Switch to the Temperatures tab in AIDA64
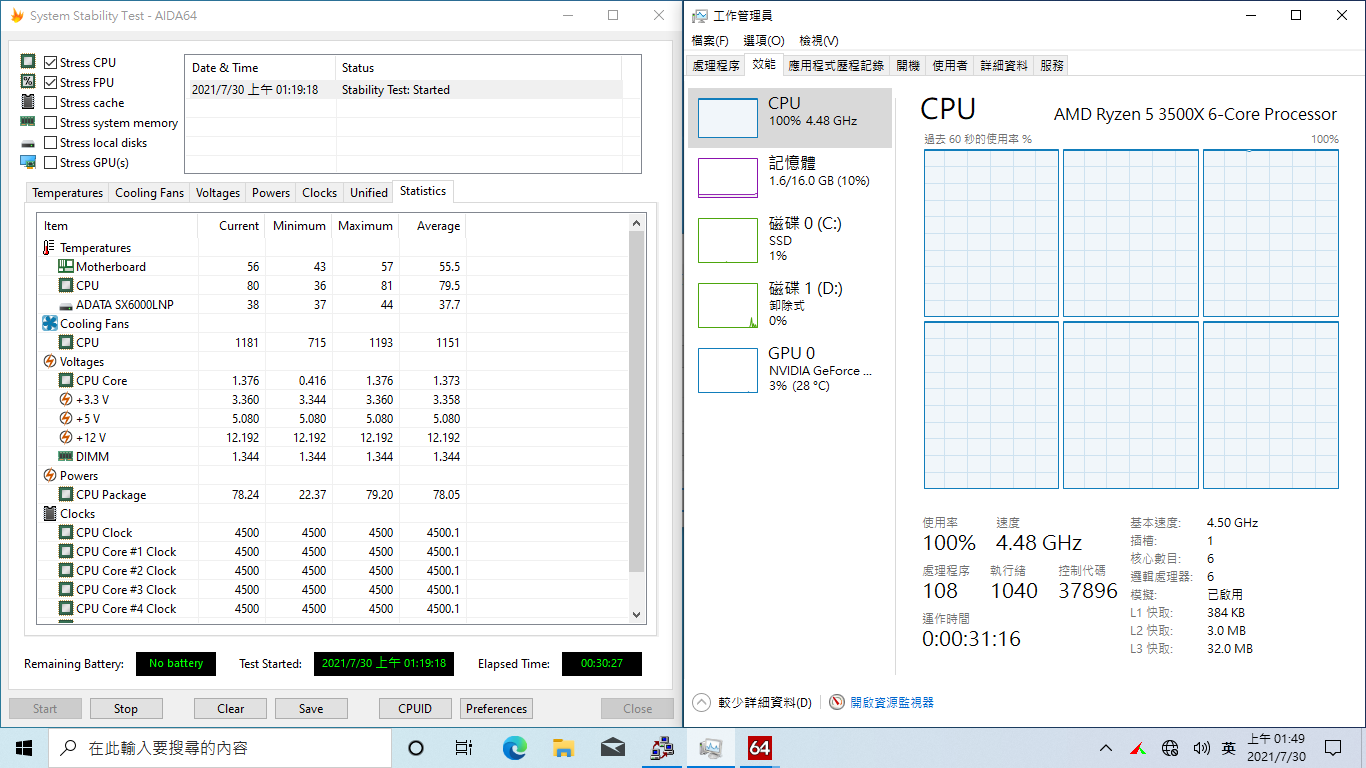 click(67, 193)
